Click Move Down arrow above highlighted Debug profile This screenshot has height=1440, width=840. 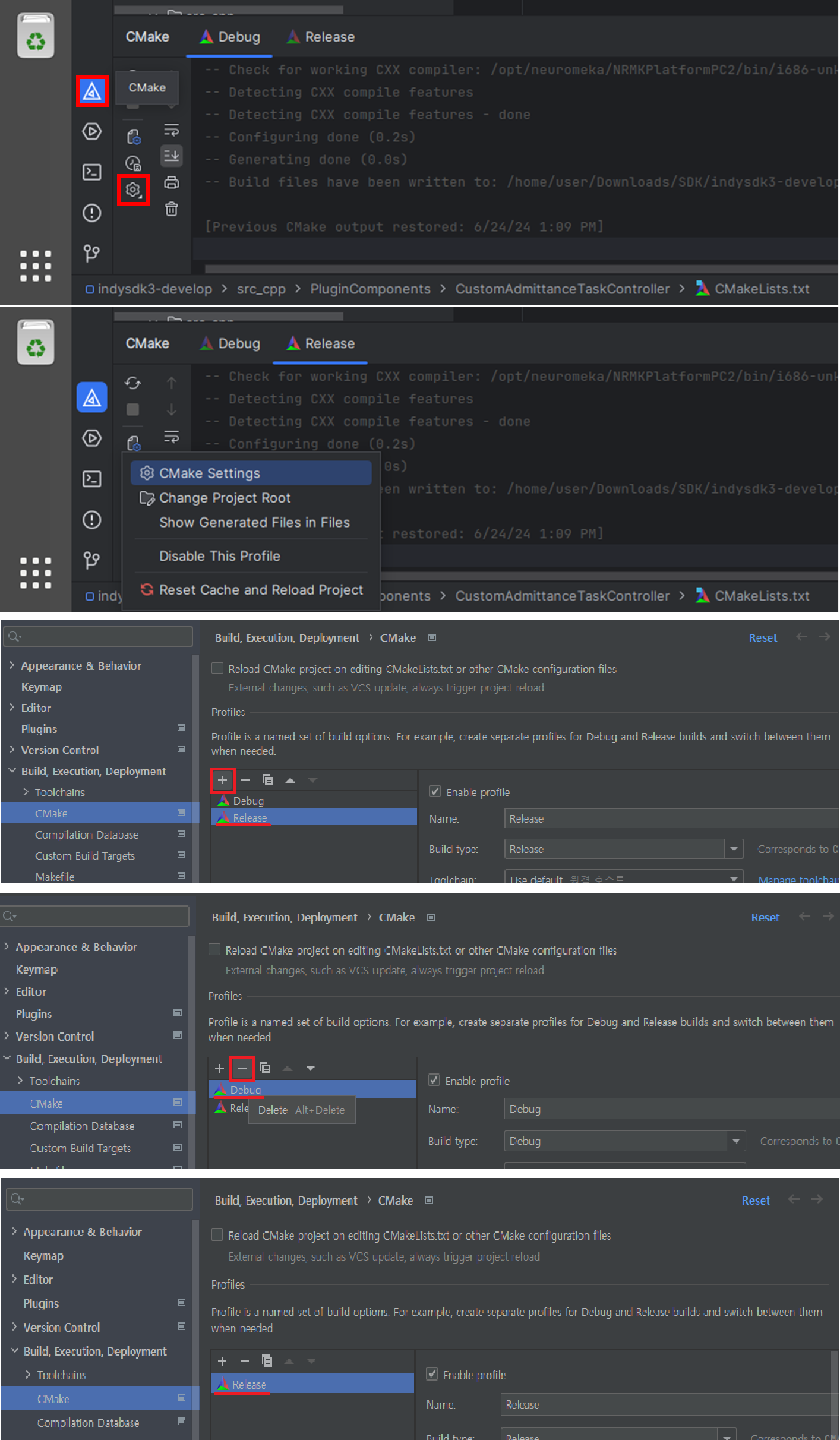[310, 1068]
